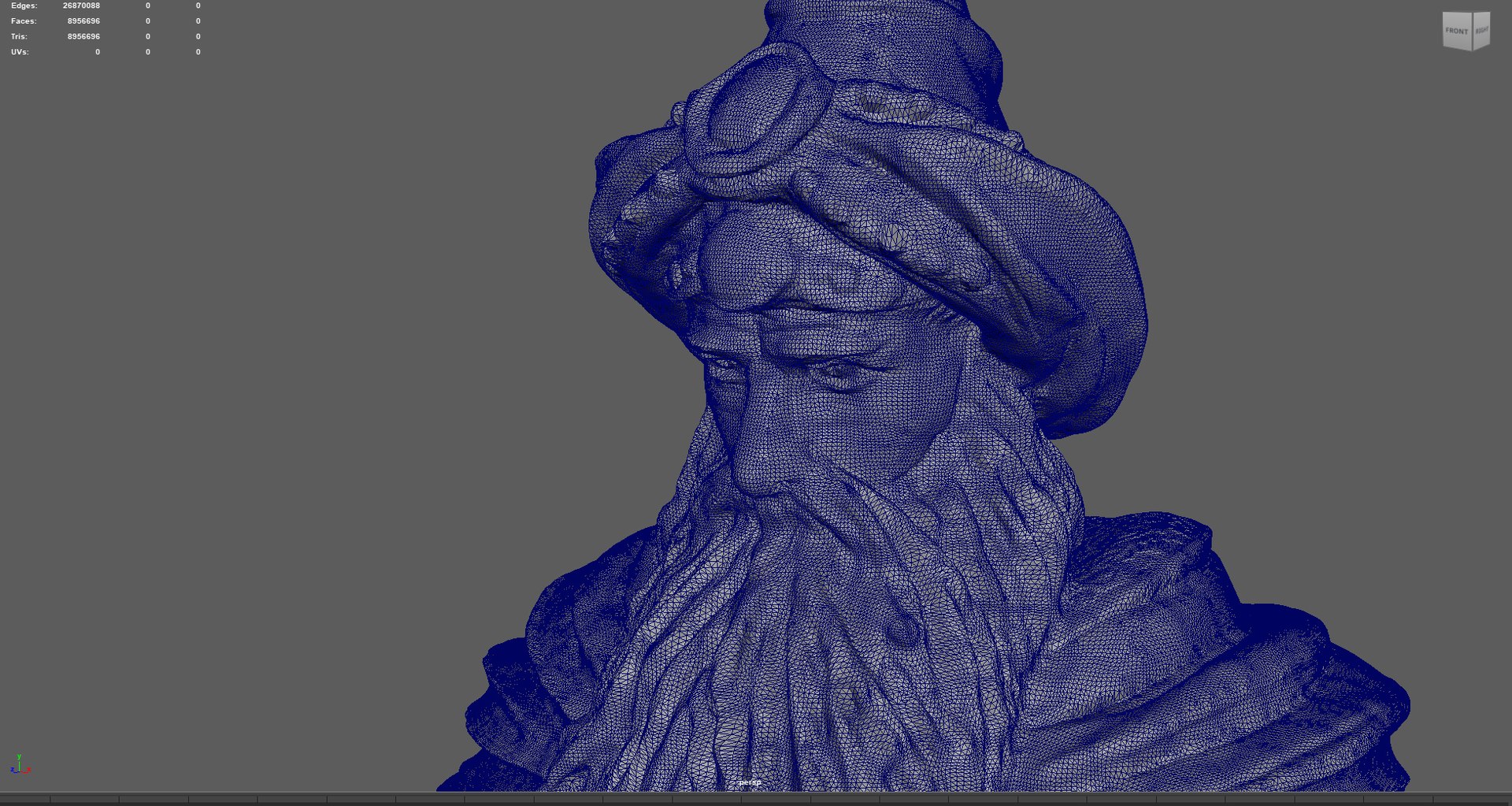Click the 'Edges:' HUD label
The image size is (1512, 806).
coord(24,6)
